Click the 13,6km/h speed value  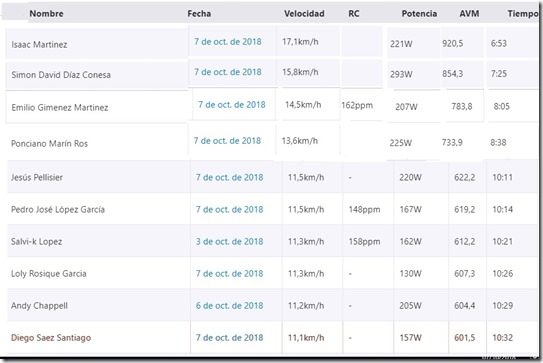[x=300, y=141]
